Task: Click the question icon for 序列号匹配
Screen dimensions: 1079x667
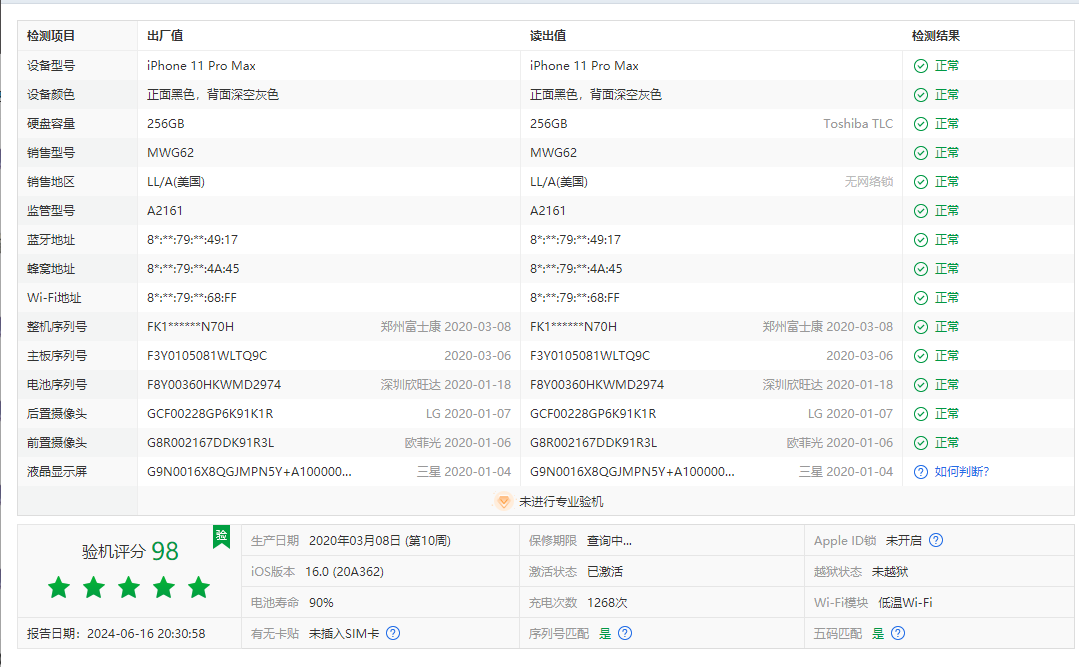Action: point(625,633)
